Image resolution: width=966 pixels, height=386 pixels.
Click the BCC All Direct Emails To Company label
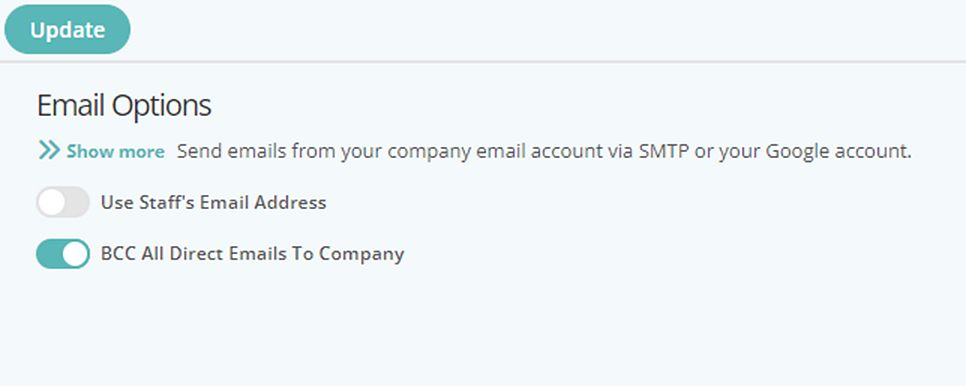click(253, 254)
